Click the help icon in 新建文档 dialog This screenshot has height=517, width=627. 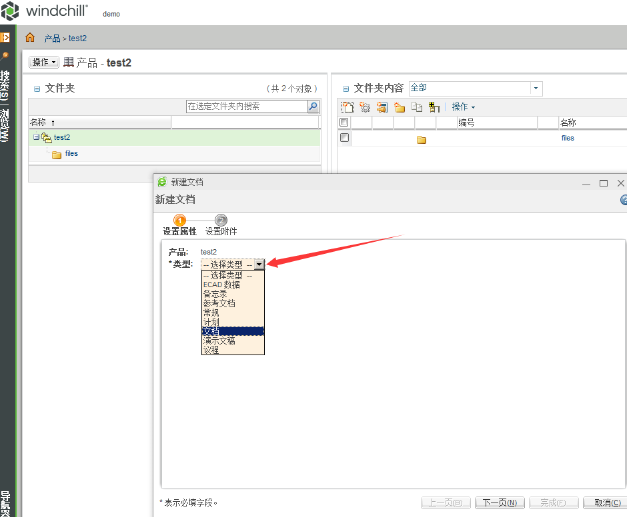pos(622,200)
